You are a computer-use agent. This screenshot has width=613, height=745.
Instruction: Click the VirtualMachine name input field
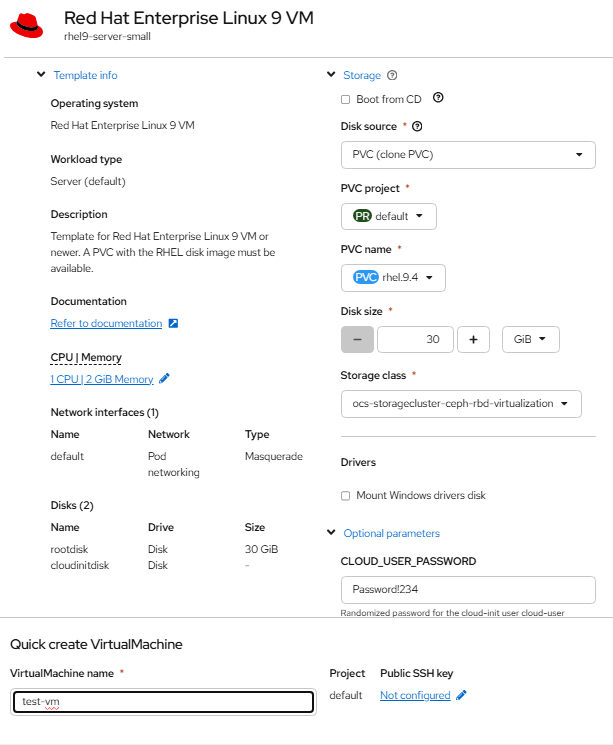(163, 702)
